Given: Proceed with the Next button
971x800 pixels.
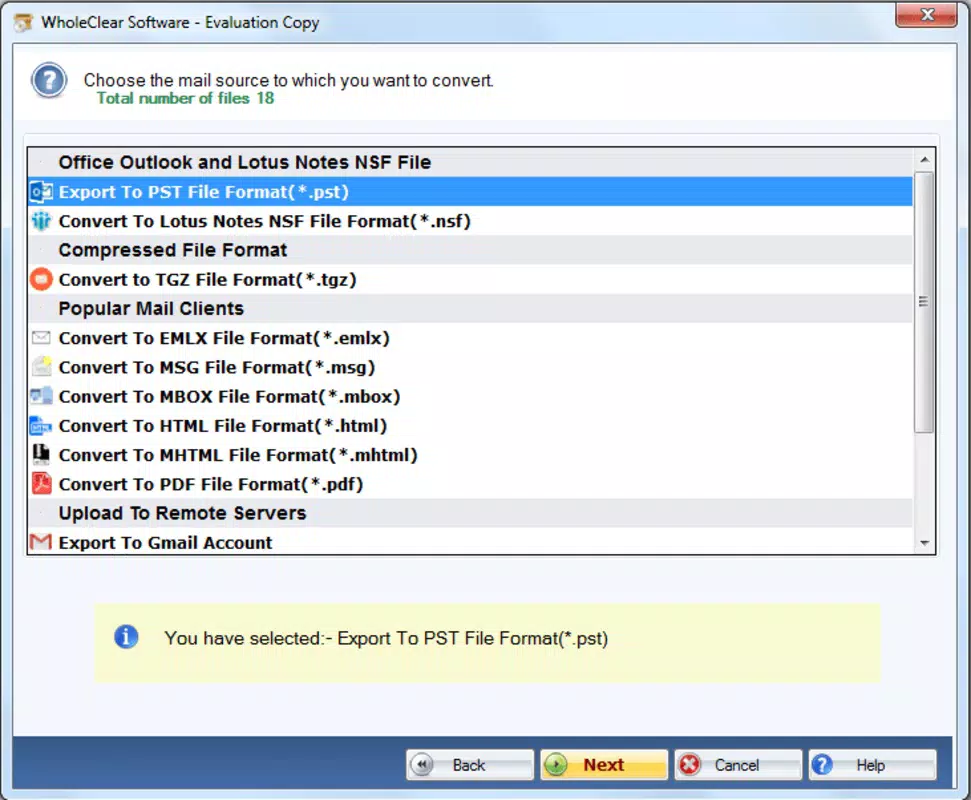Looking at the screenshot, I should tap(604, 765).
